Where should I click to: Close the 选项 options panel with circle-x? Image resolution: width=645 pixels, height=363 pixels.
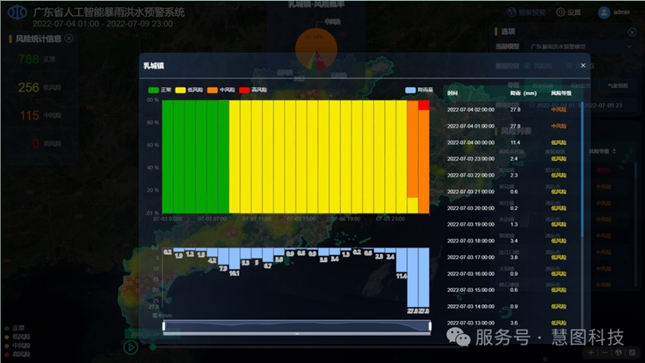tap(632, 32)
